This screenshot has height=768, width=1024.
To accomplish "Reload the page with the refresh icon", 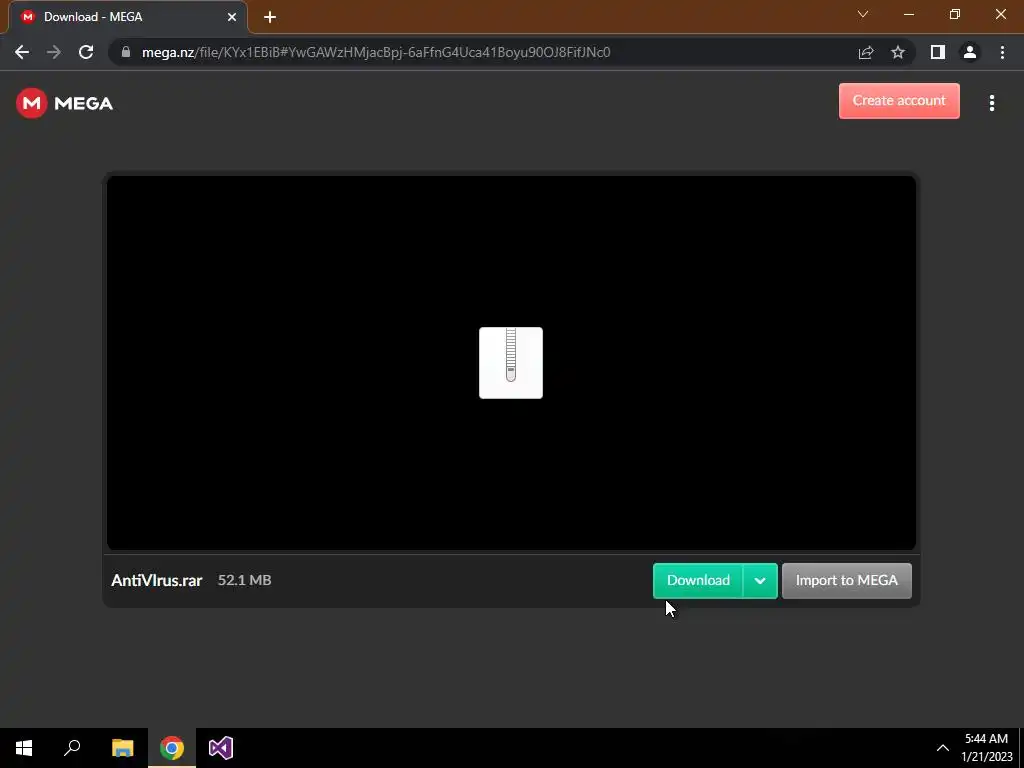I will tap(86, 52).
